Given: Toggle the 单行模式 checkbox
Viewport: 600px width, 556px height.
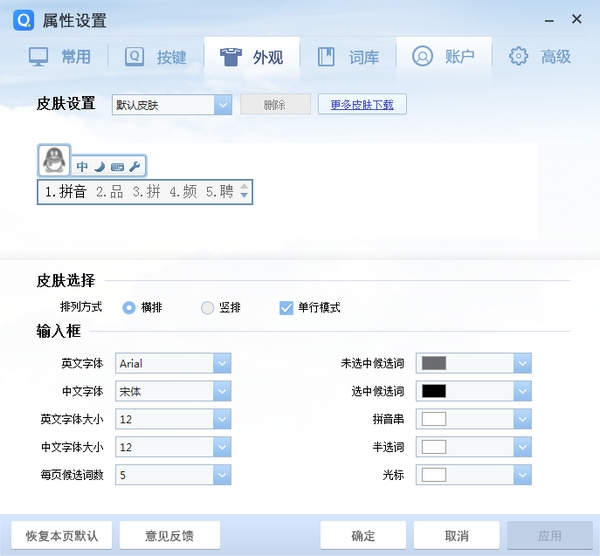Looking at the screenshot, I should [x=286, y=308].
